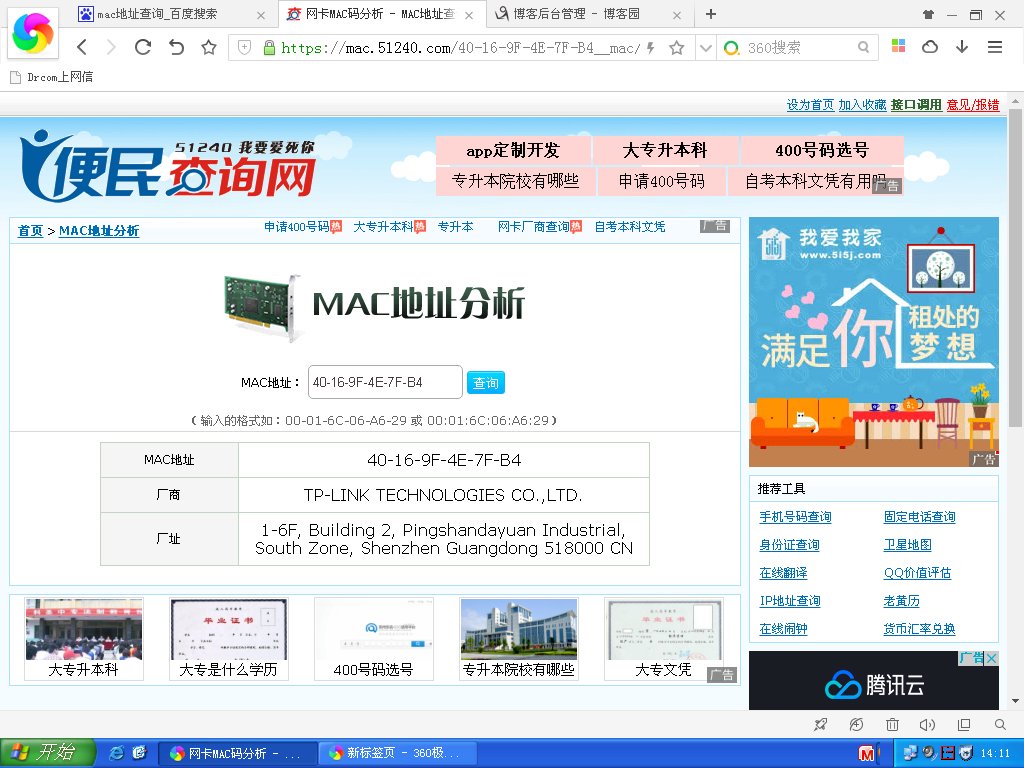Viewport: 1024px width, 768px height.
Task: Switch to 新标签页 360 taskbar window
Action: [396, 753]
